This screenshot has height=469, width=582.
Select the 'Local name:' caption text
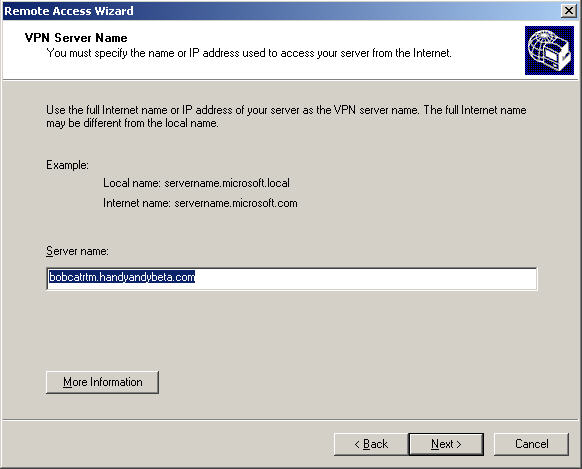tap(131, 183)
